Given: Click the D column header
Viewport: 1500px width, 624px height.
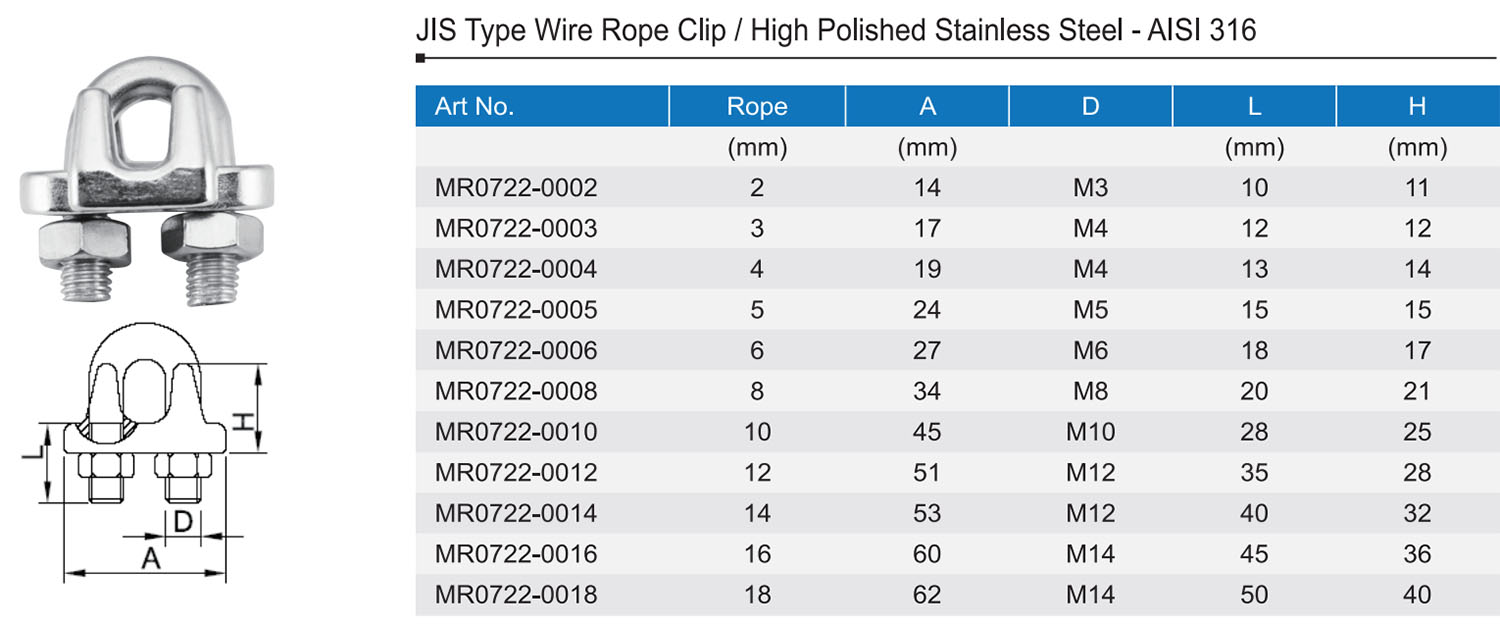Looking at the screenshot, I should tap(1090, 107).
